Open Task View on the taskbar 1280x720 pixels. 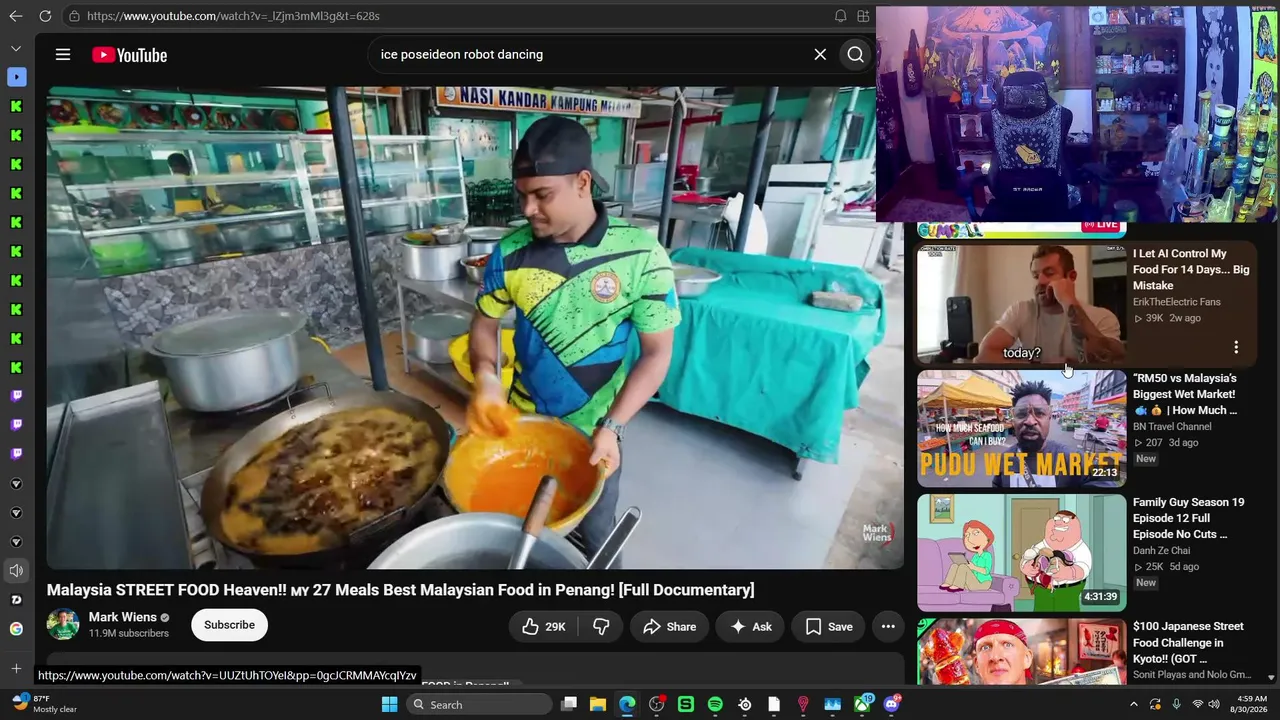coord(569,705)
